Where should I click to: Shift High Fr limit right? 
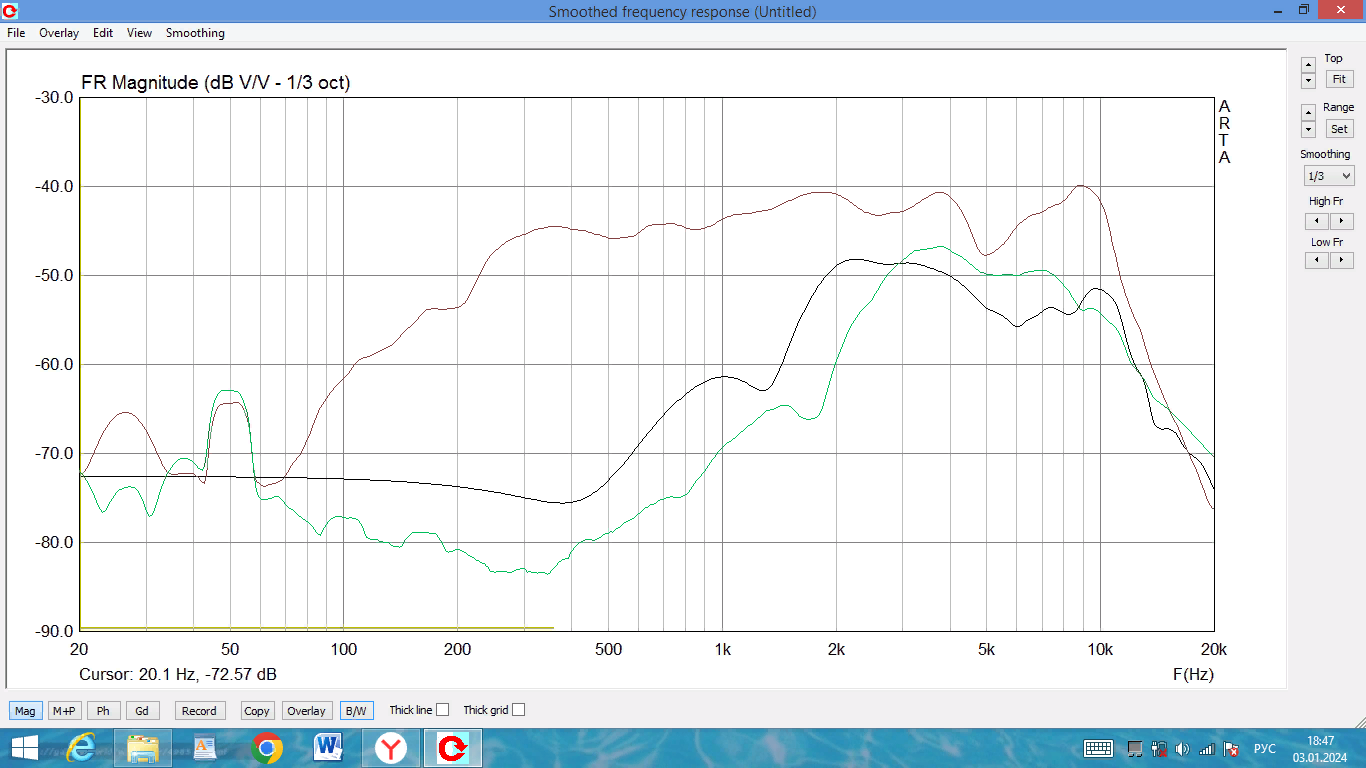tap(1341, 221)
